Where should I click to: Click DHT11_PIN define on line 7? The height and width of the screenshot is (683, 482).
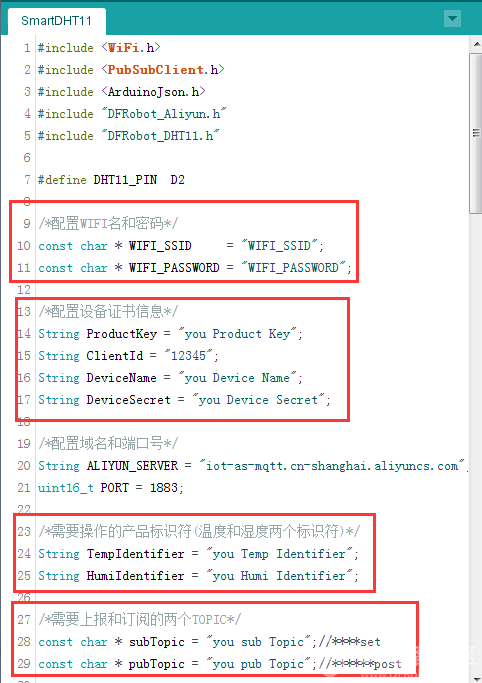point(125,180)
